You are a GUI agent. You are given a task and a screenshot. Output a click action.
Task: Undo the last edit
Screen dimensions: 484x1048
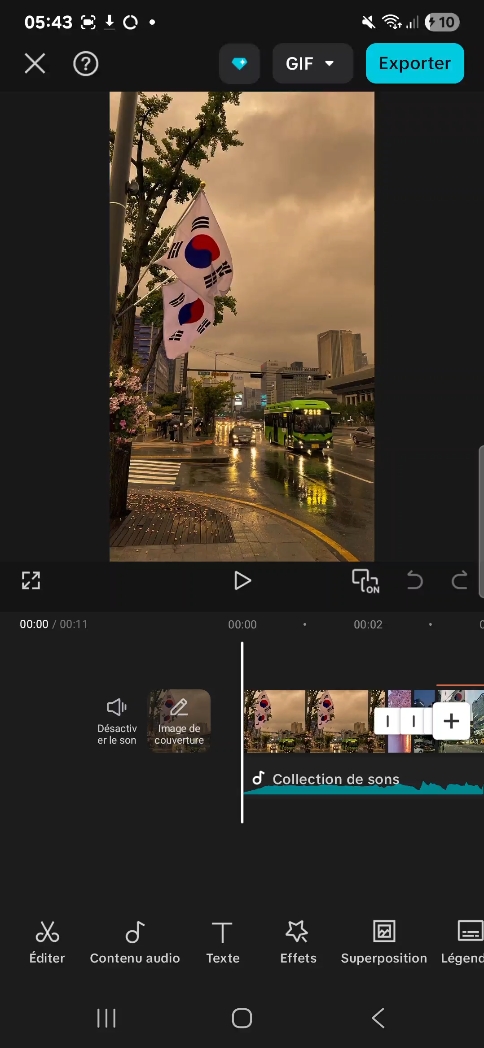414,581
